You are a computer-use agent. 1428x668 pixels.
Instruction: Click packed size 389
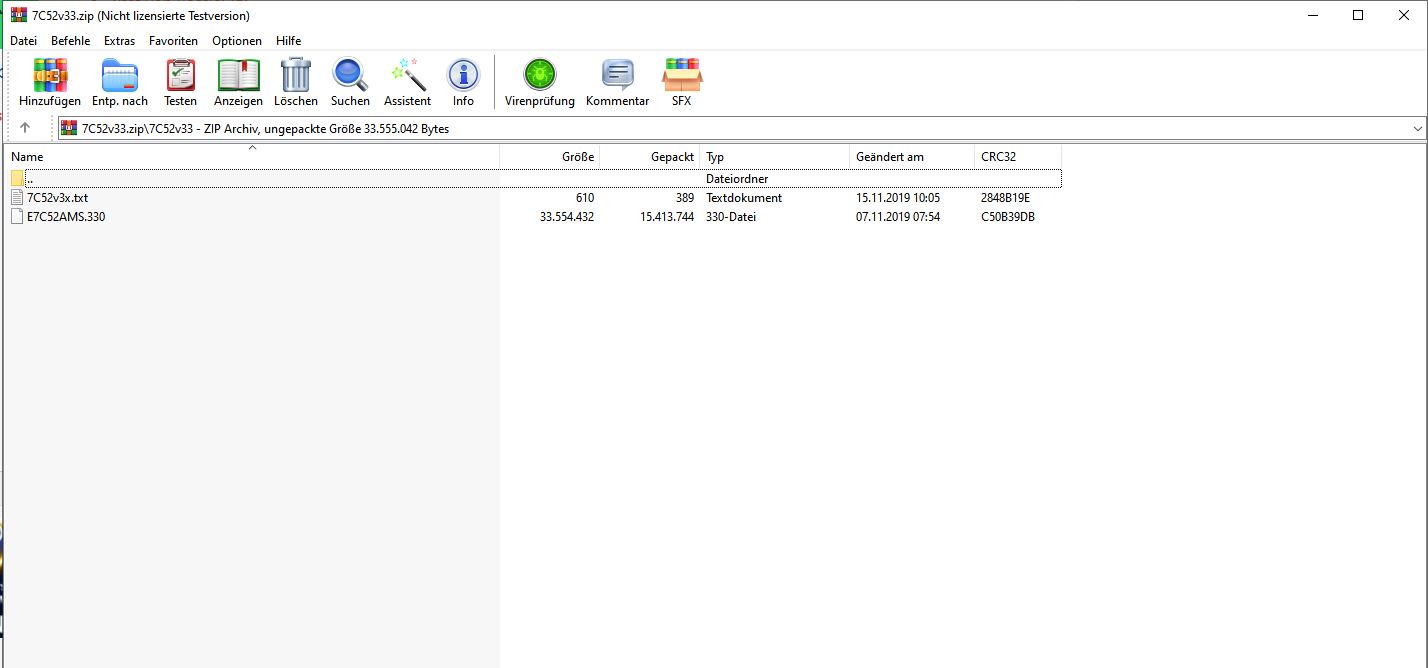[685, 198]
